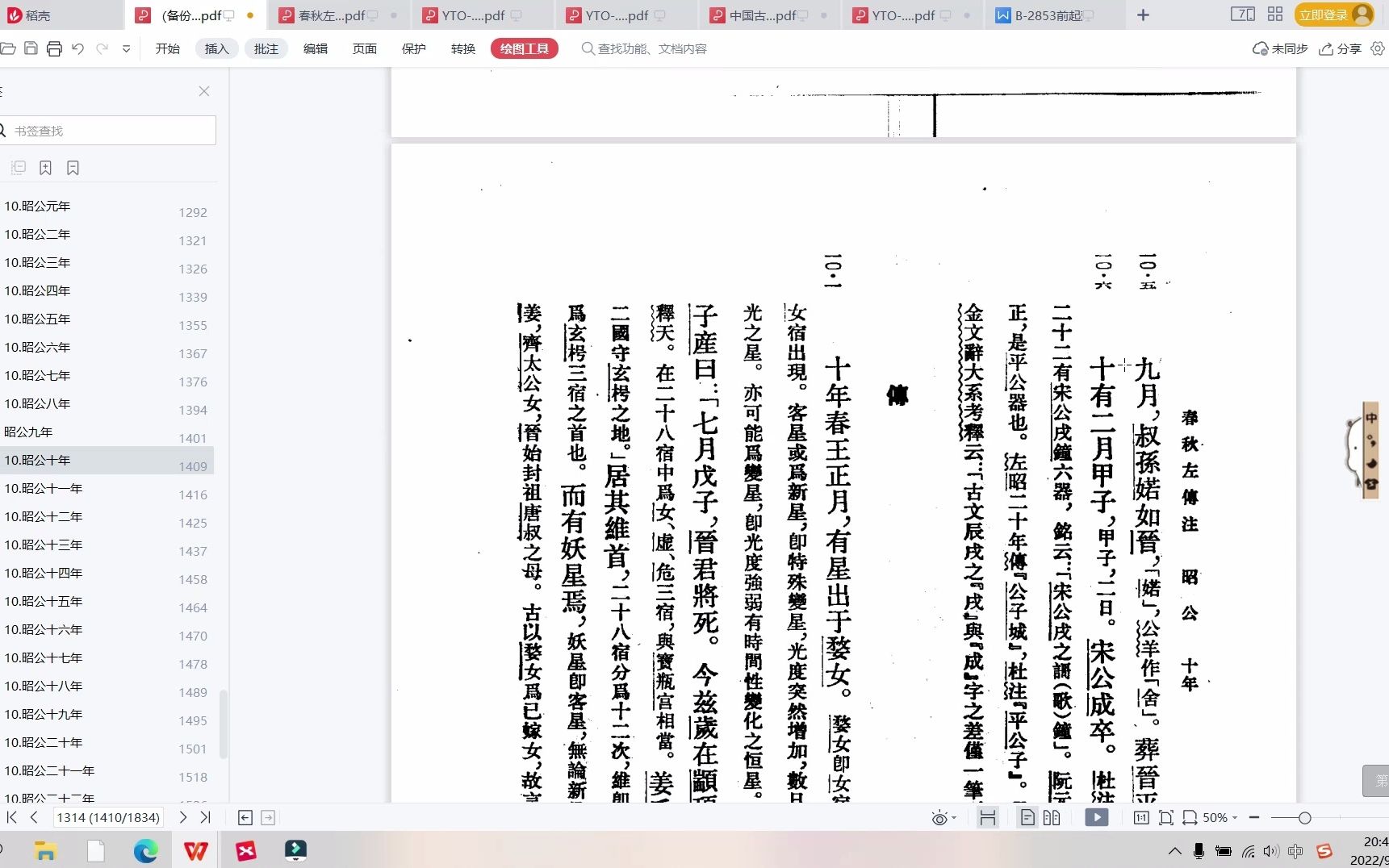
Task: Click the next view forward icon
Action: (268, 817)
